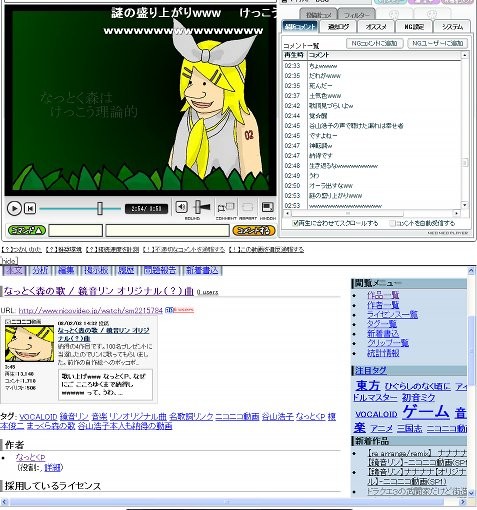The height and width of the screenshot is (510, 477).
Task: Select the 分析 wiki tab
Action: pos(40,270)
